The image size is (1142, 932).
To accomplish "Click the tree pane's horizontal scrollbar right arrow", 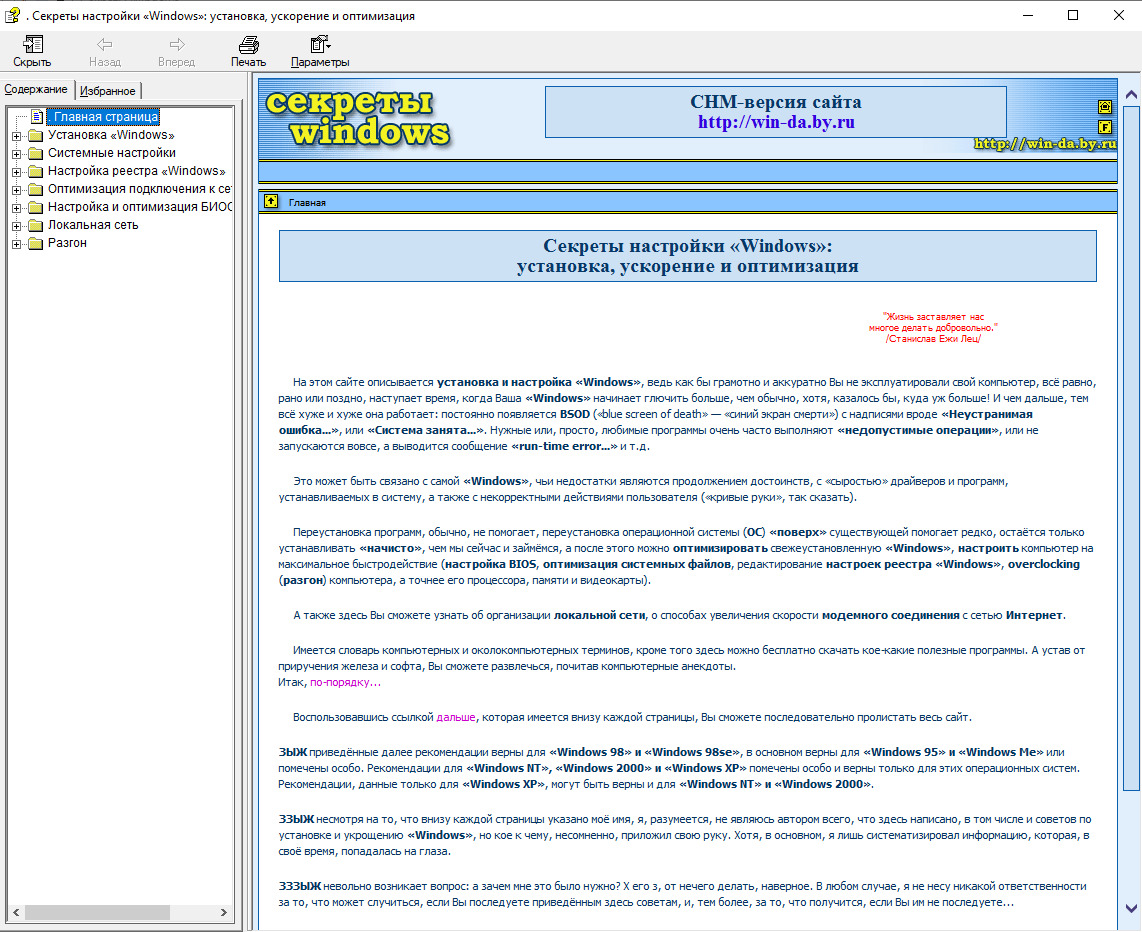I will pos(224,912).
